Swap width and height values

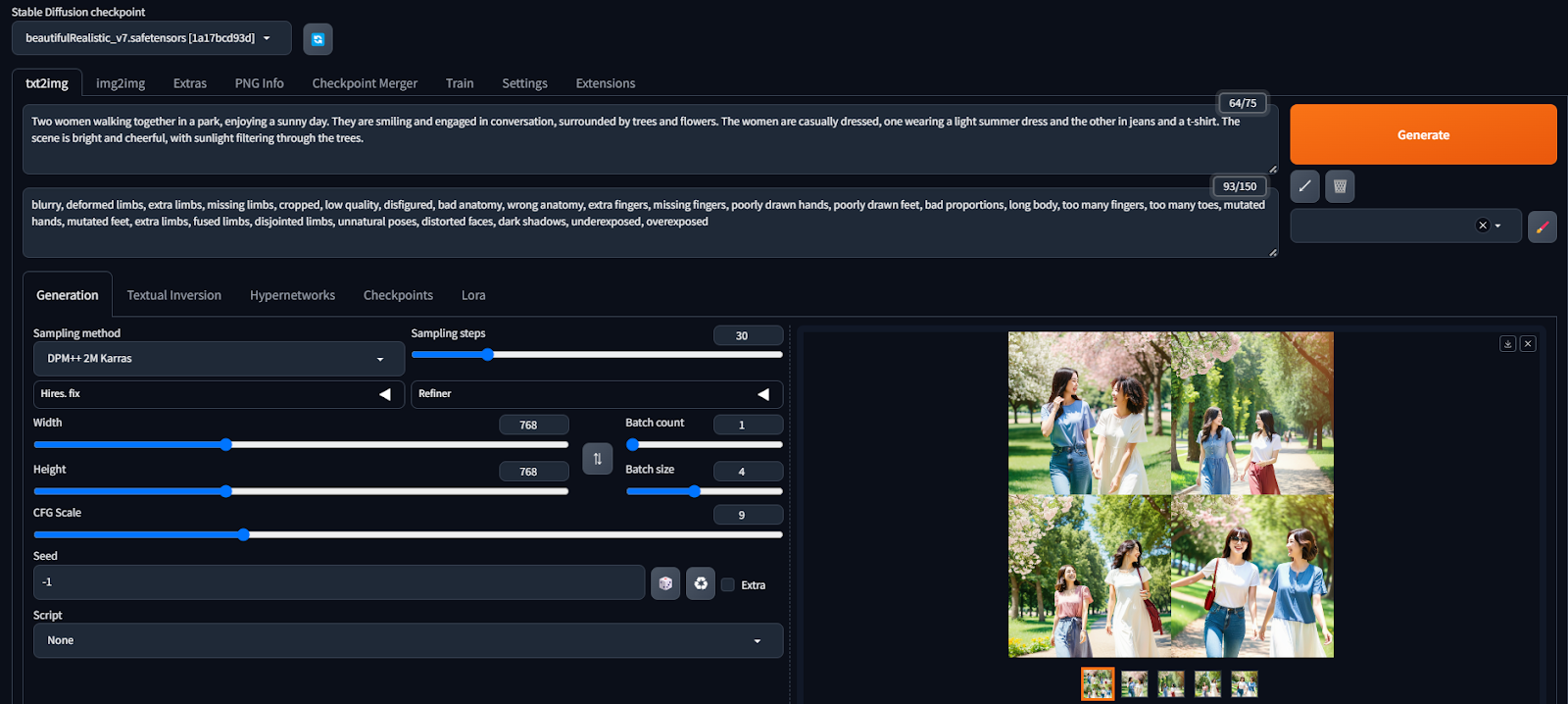[598, 459]
